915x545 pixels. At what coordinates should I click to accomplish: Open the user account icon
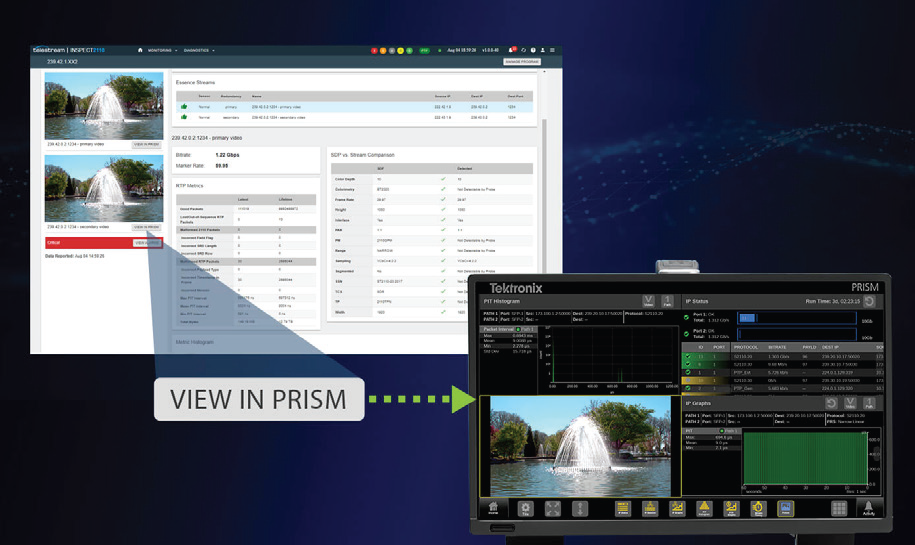pos(543,50)
